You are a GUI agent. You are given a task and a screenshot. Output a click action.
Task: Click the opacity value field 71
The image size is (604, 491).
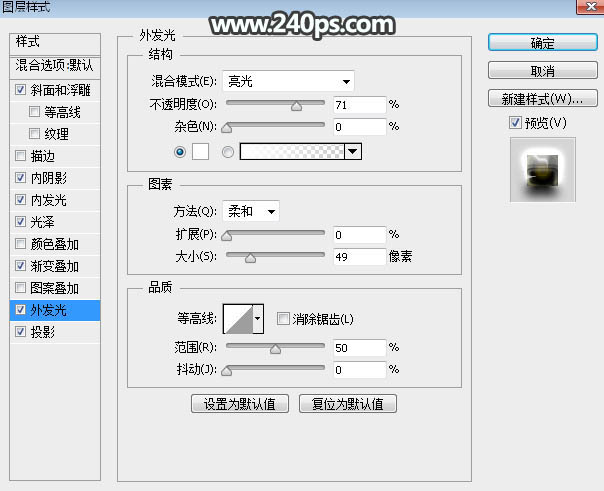pos(359,105)
